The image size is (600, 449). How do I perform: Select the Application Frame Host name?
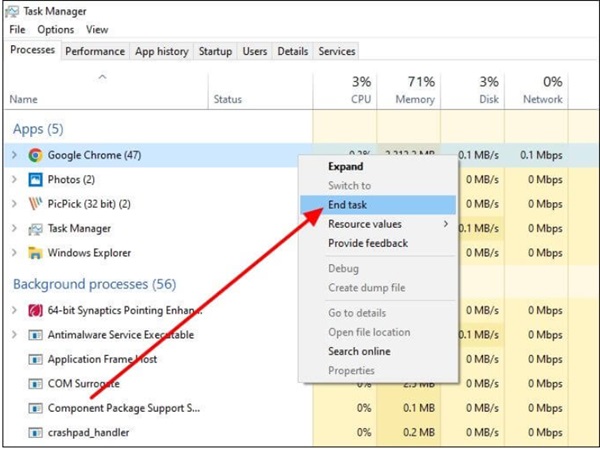[x=102, y=359]
